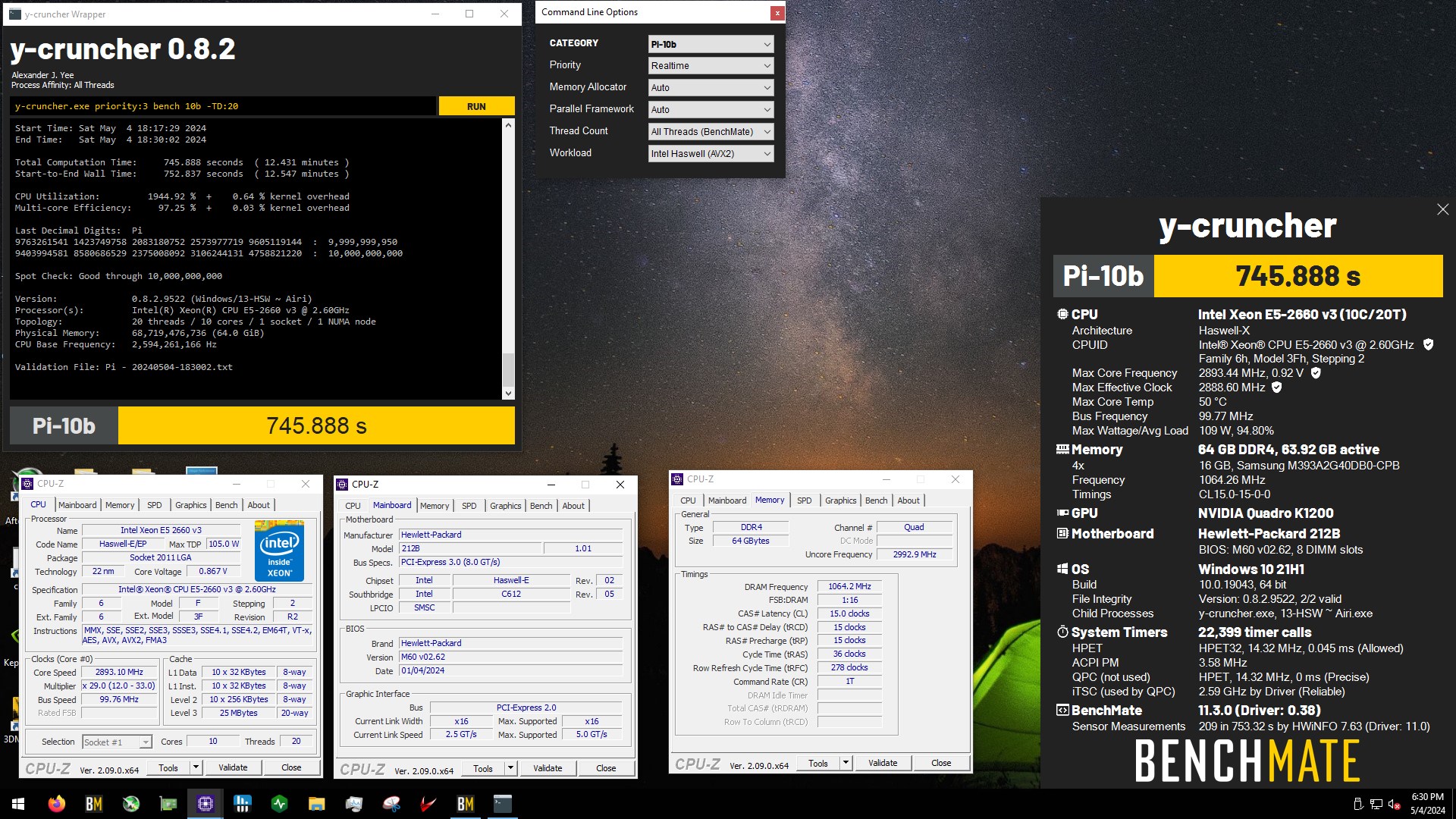This screenshot has height=819, width=1456.
Task: Click the CPUID verified shield icon
Action: 1428,344
